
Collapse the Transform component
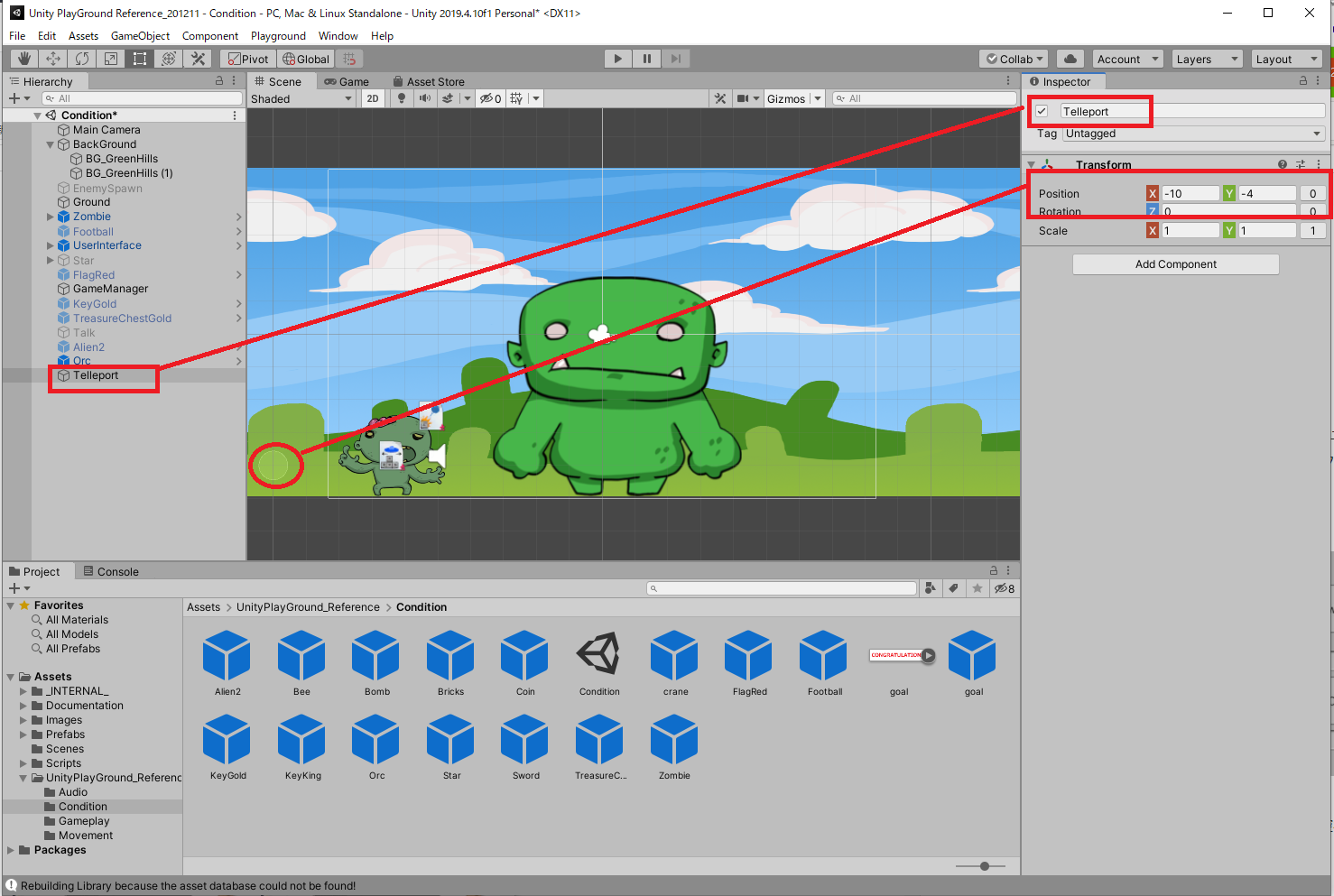(1031, 165)
